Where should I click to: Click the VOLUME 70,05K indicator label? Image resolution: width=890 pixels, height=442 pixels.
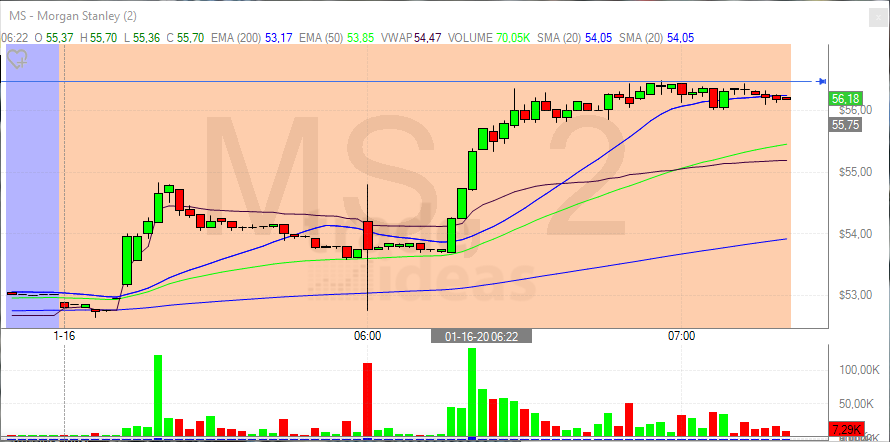click(489, 38)
